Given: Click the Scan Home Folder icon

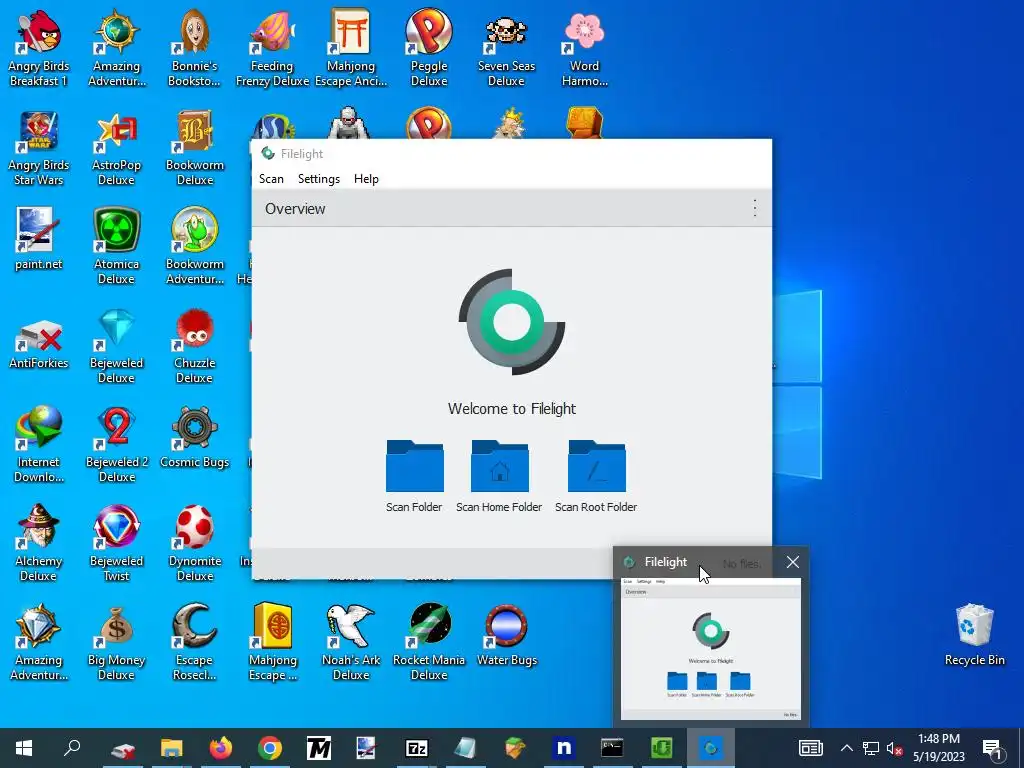Looking at the screenshot, I should 500,466.
